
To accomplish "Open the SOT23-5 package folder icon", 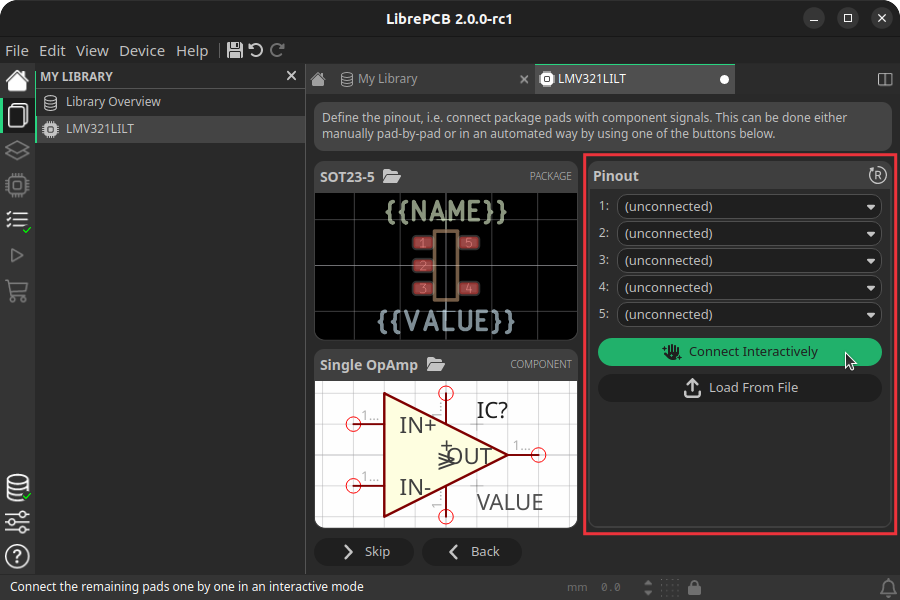I will (x=392, y=175).
